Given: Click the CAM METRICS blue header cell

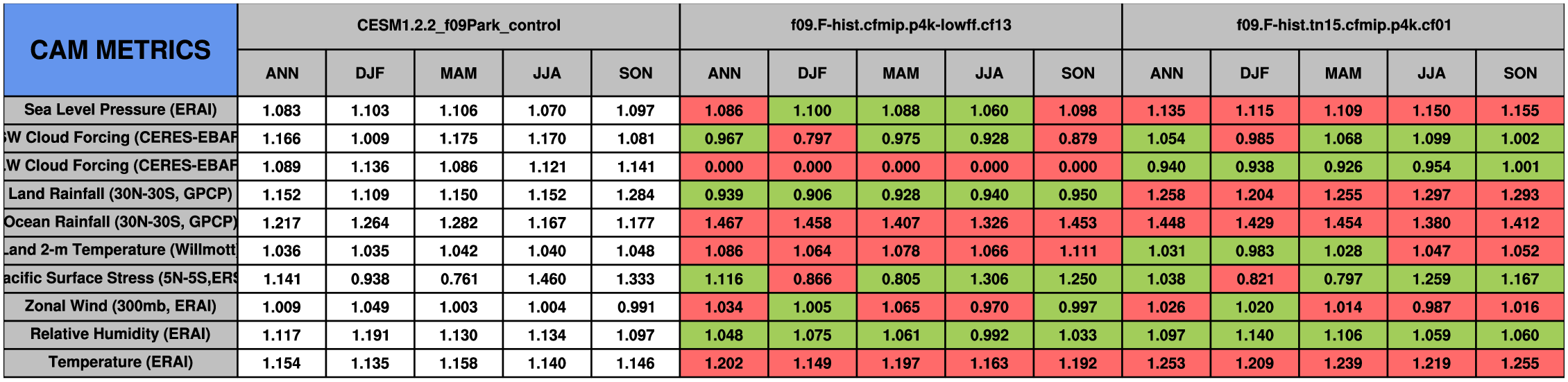Looking at the screenshot, I should 121,50.
